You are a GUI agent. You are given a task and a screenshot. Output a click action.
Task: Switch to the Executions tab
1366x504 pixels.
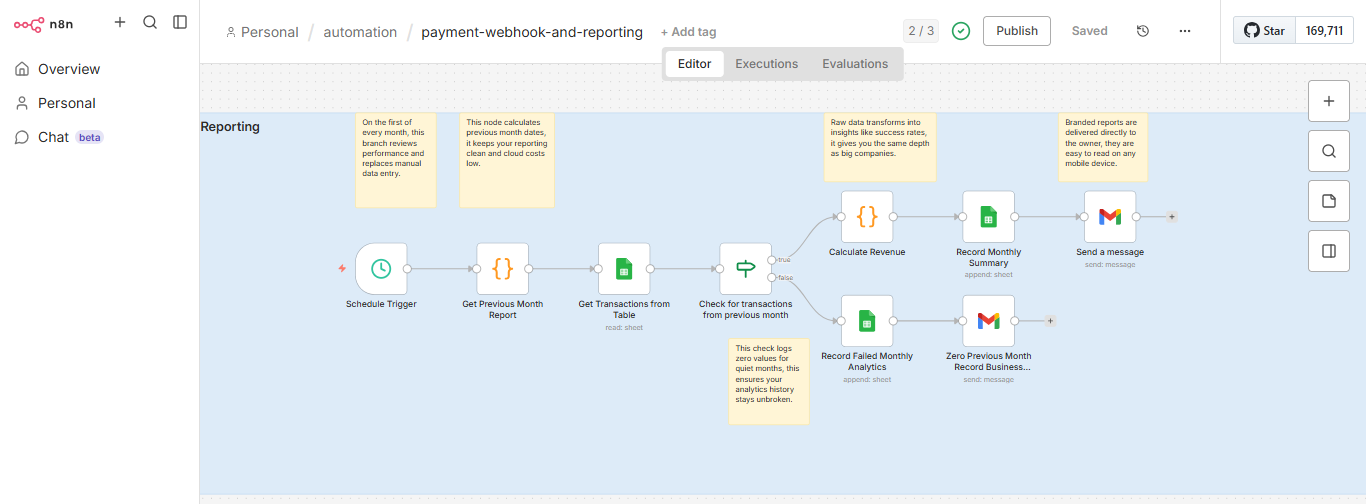click(766, 64)
